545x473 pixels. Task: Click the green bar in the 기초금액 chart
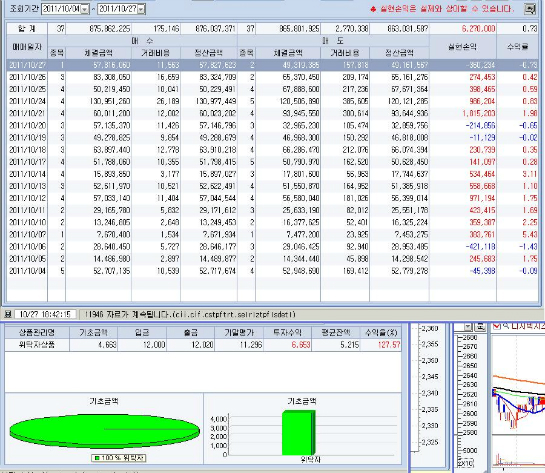click(299, 433)
